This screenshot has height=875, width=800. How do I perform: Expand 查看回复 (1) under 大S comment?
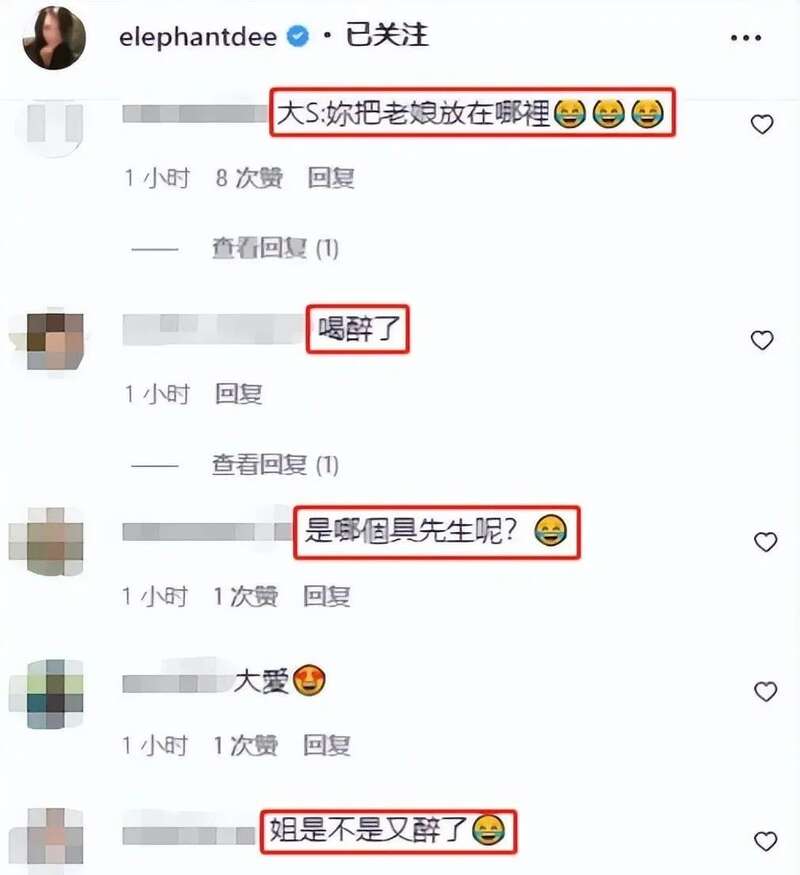point(275,248)
